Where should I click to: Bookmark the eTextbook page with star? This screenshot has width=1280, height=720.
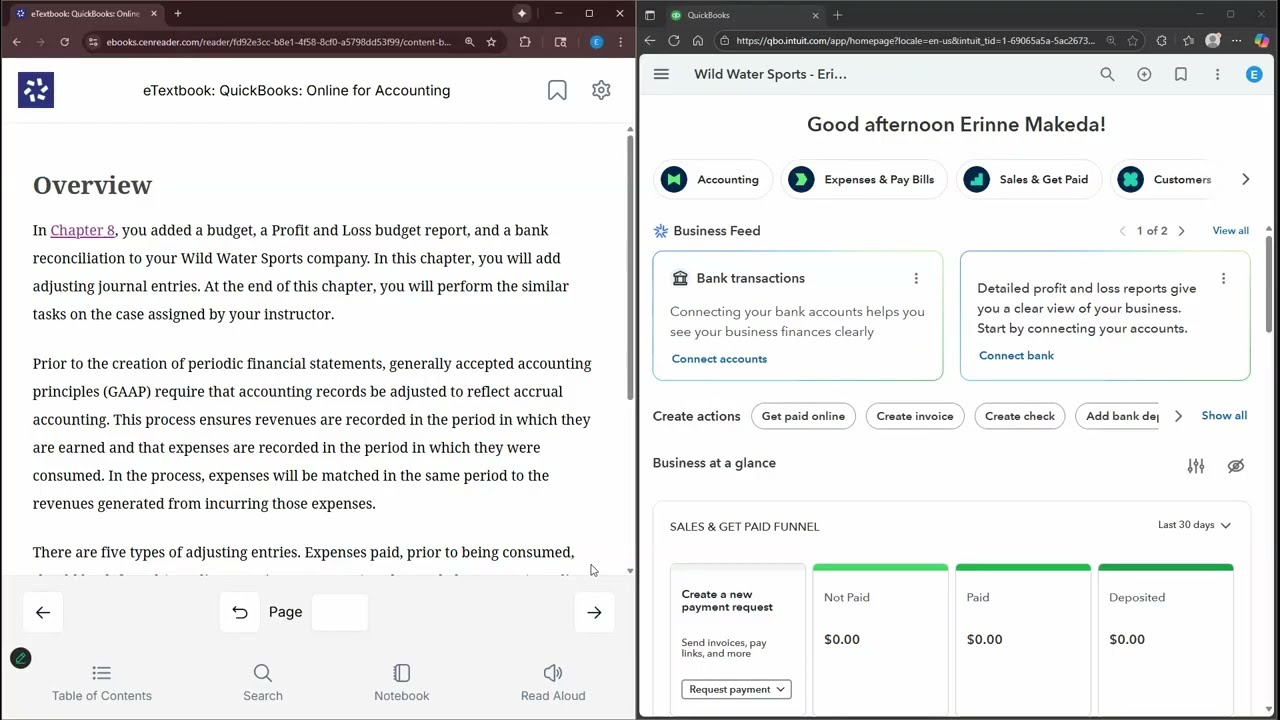[x=491, y=42]
